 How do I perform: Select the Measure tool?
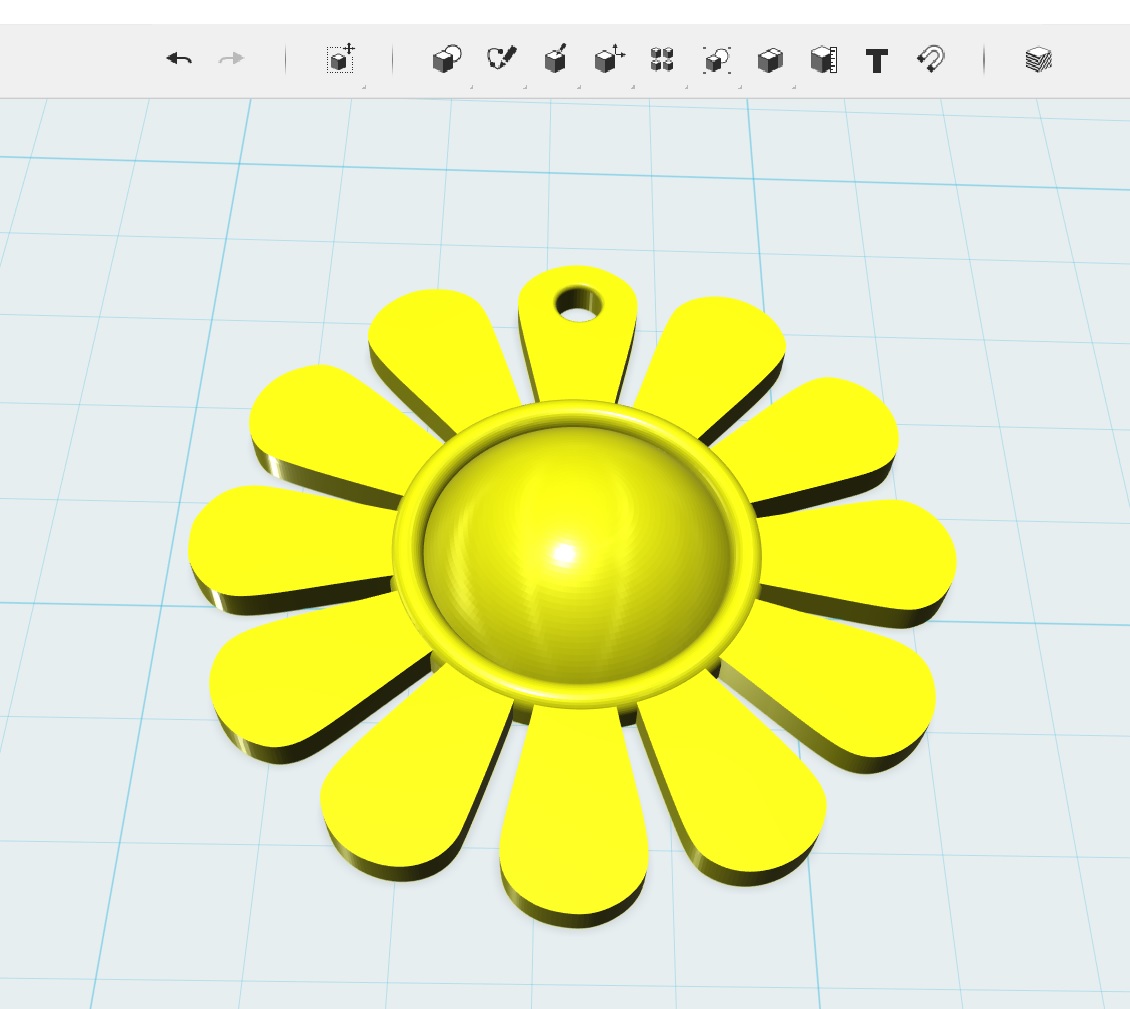824,60
